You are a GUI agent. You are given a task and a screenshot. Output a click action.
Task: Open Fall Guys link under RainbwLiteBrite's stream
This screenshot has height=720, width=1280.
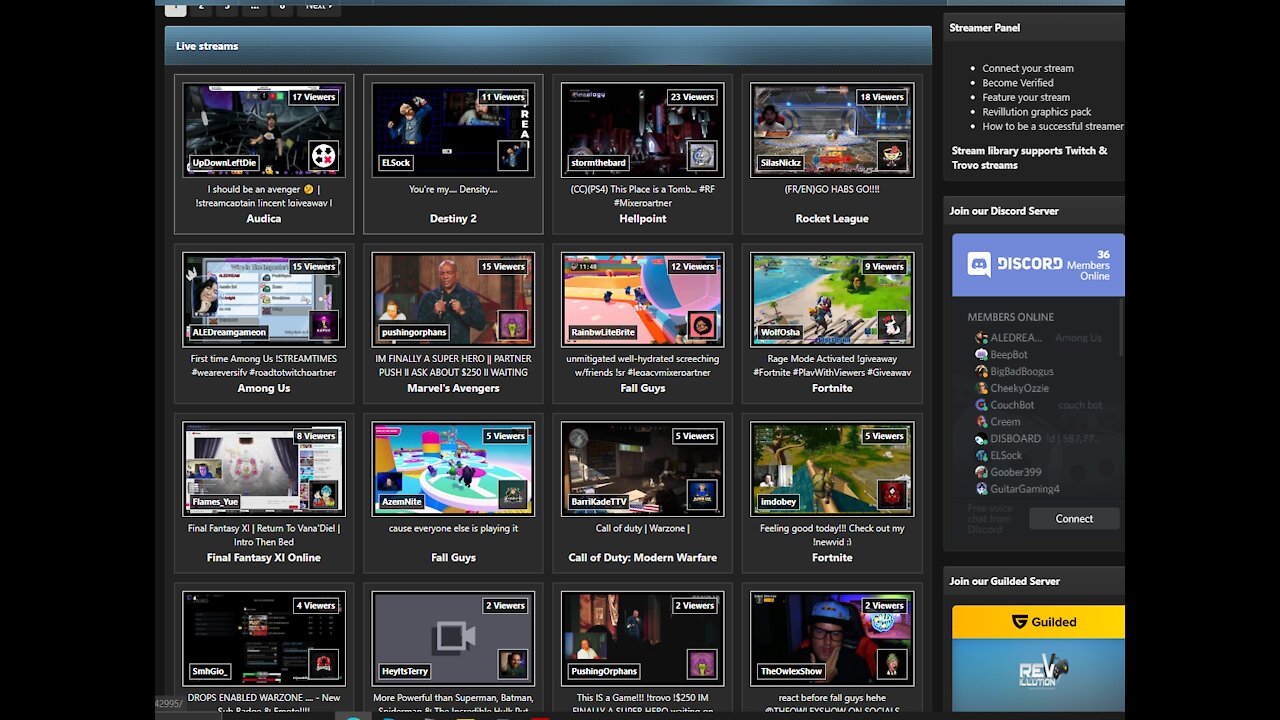643,388
